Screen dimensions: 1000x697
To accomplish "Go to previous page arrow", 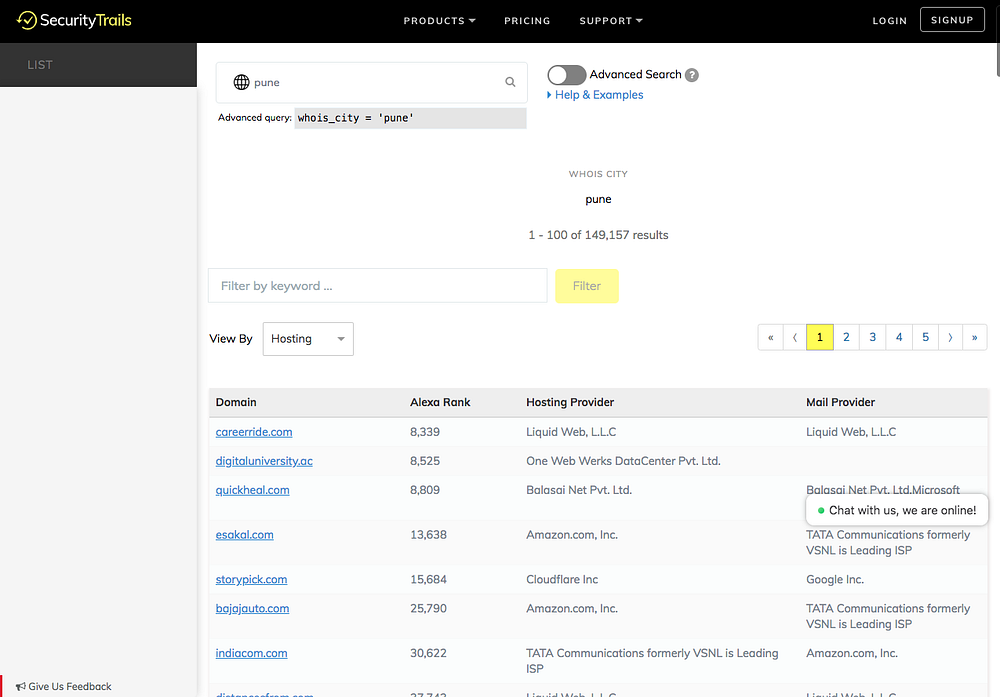I will coord(795,337).
